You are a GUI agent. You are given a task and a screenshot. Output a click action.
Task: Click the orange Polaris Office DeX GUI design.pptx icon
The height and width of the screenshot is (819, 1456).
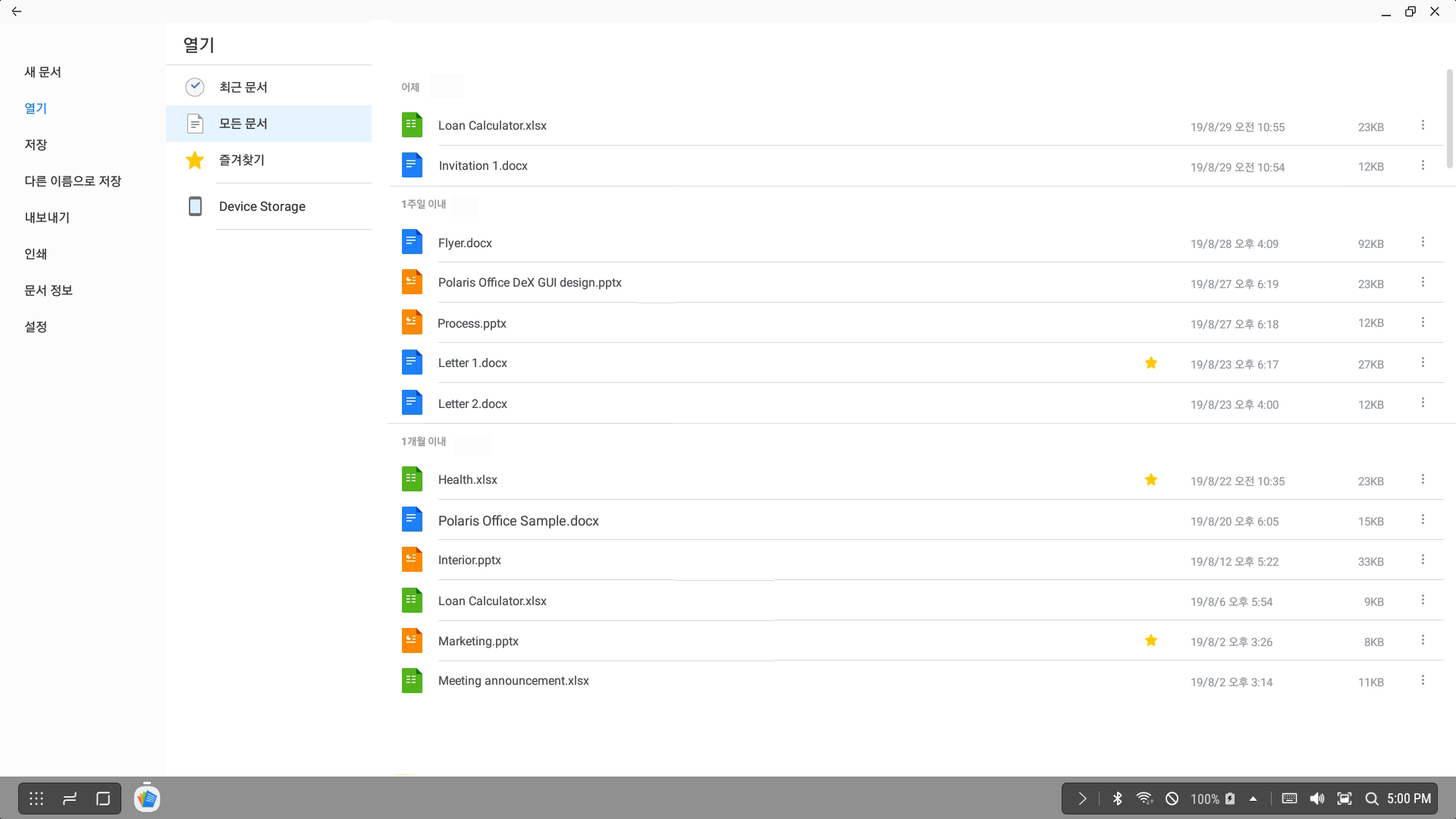click(x=412, y=282)
